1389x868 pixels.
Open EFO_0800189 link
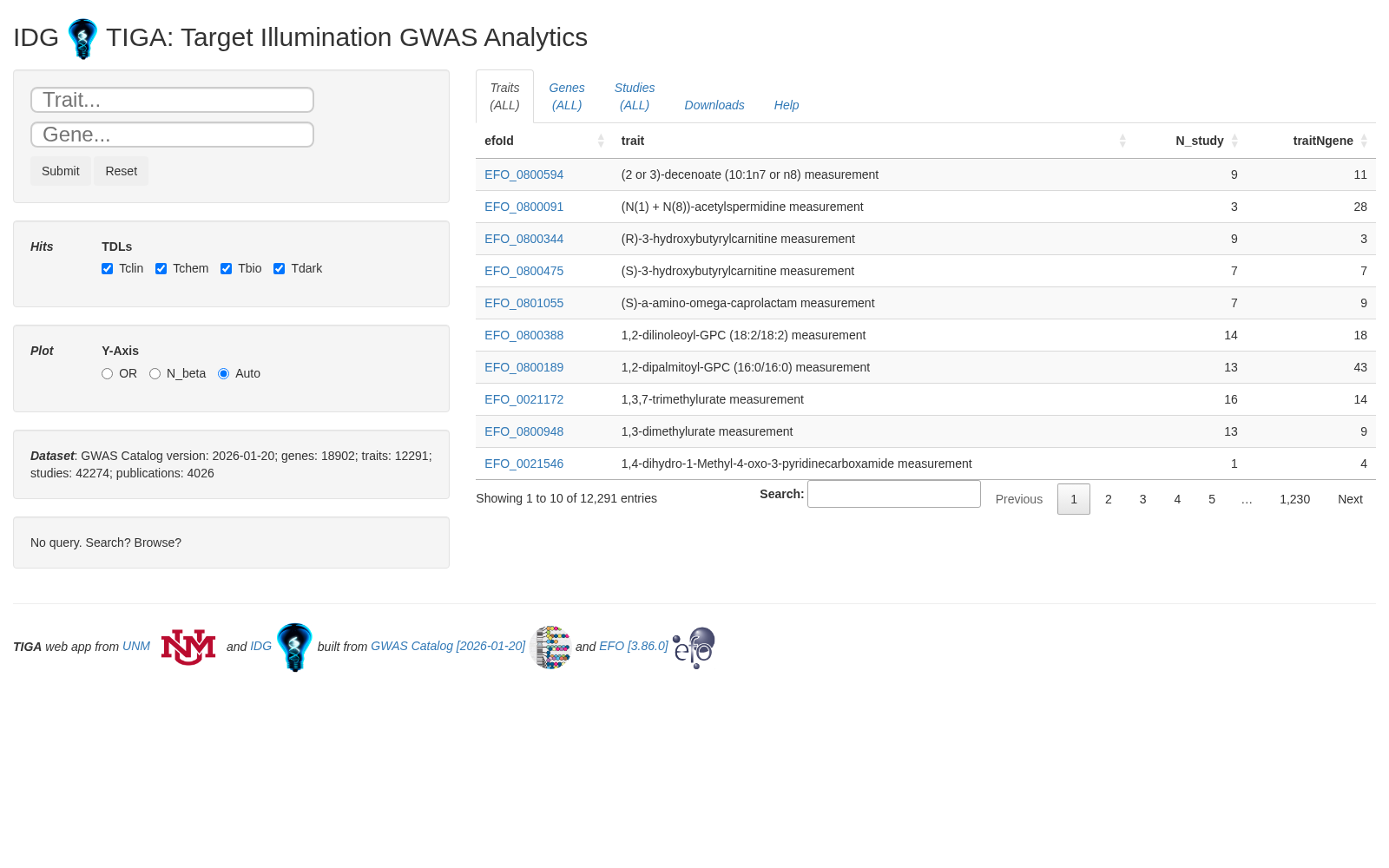523,367
